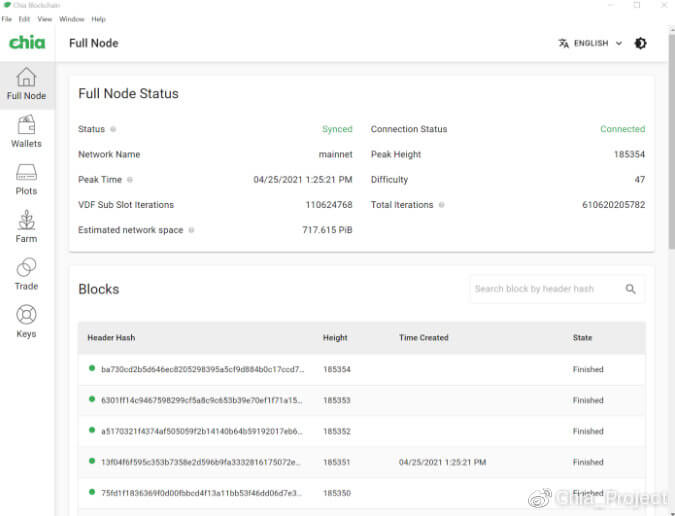The height and width of the screenshot is (516, 675).
Task: Open the Window menu
Action: (71, 19)
